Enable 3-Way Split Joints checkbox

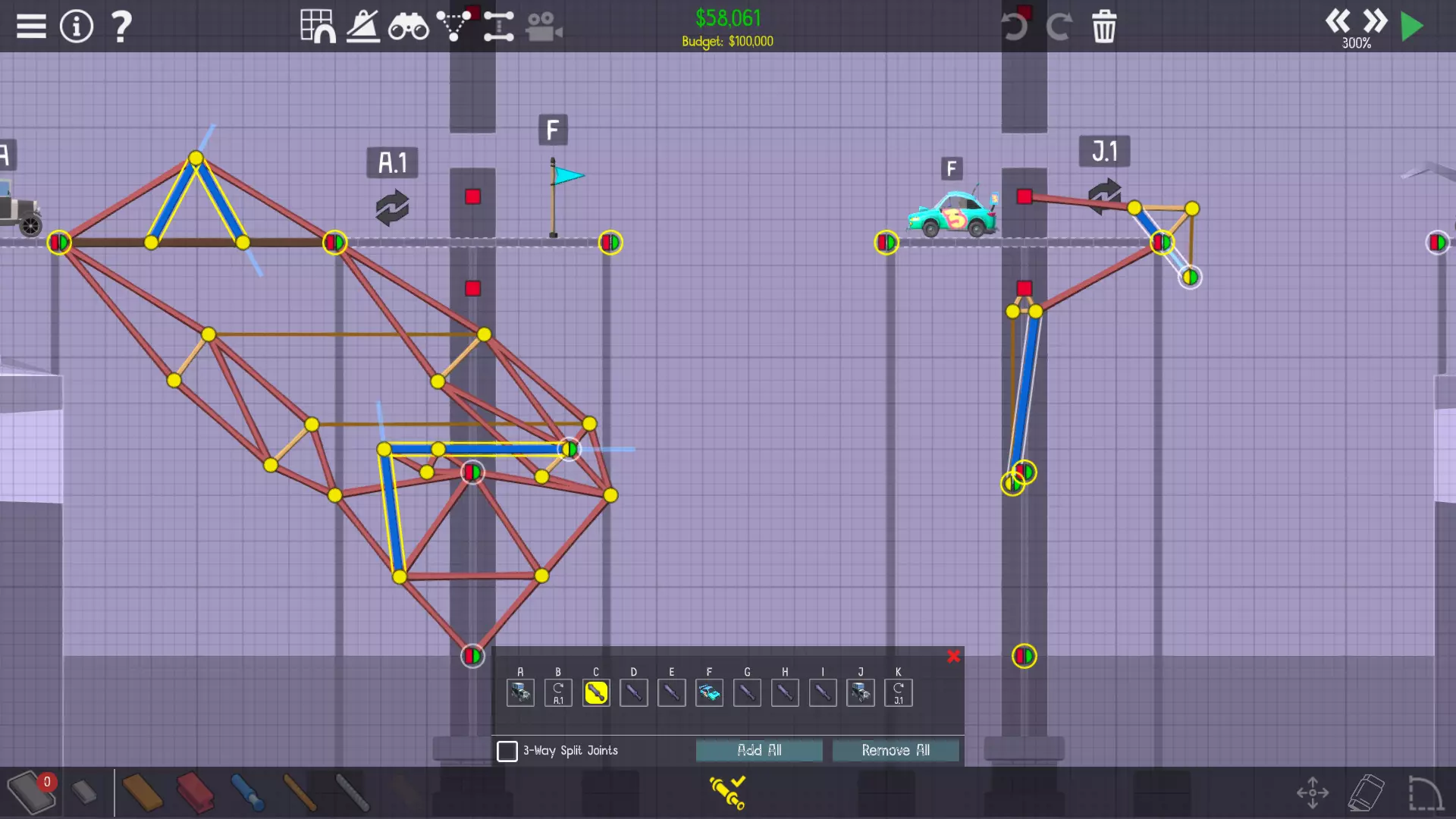[507, 751]
